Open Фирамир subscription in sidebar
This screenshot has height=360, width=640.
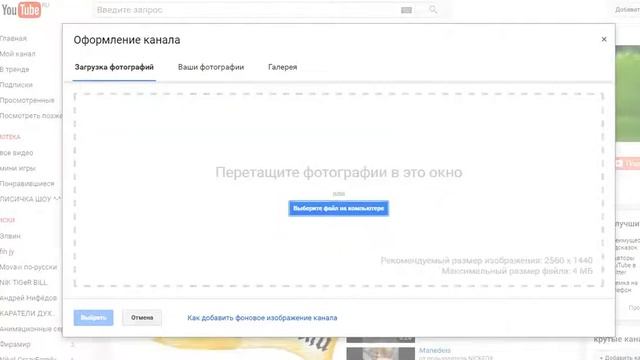pyautogui.click(x=15, y=344)
